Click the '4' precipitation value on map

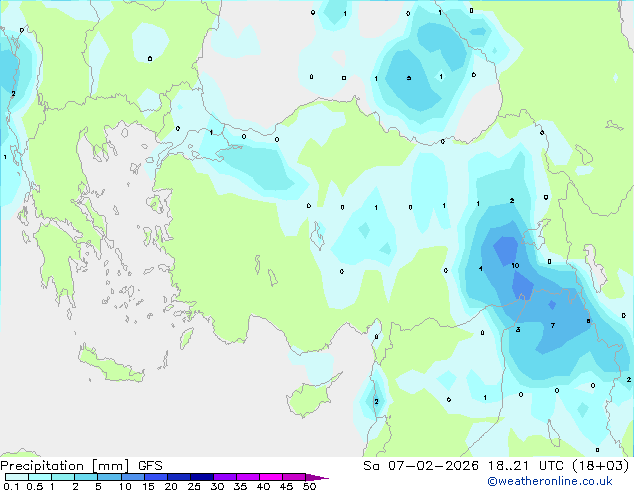(480, 268)
